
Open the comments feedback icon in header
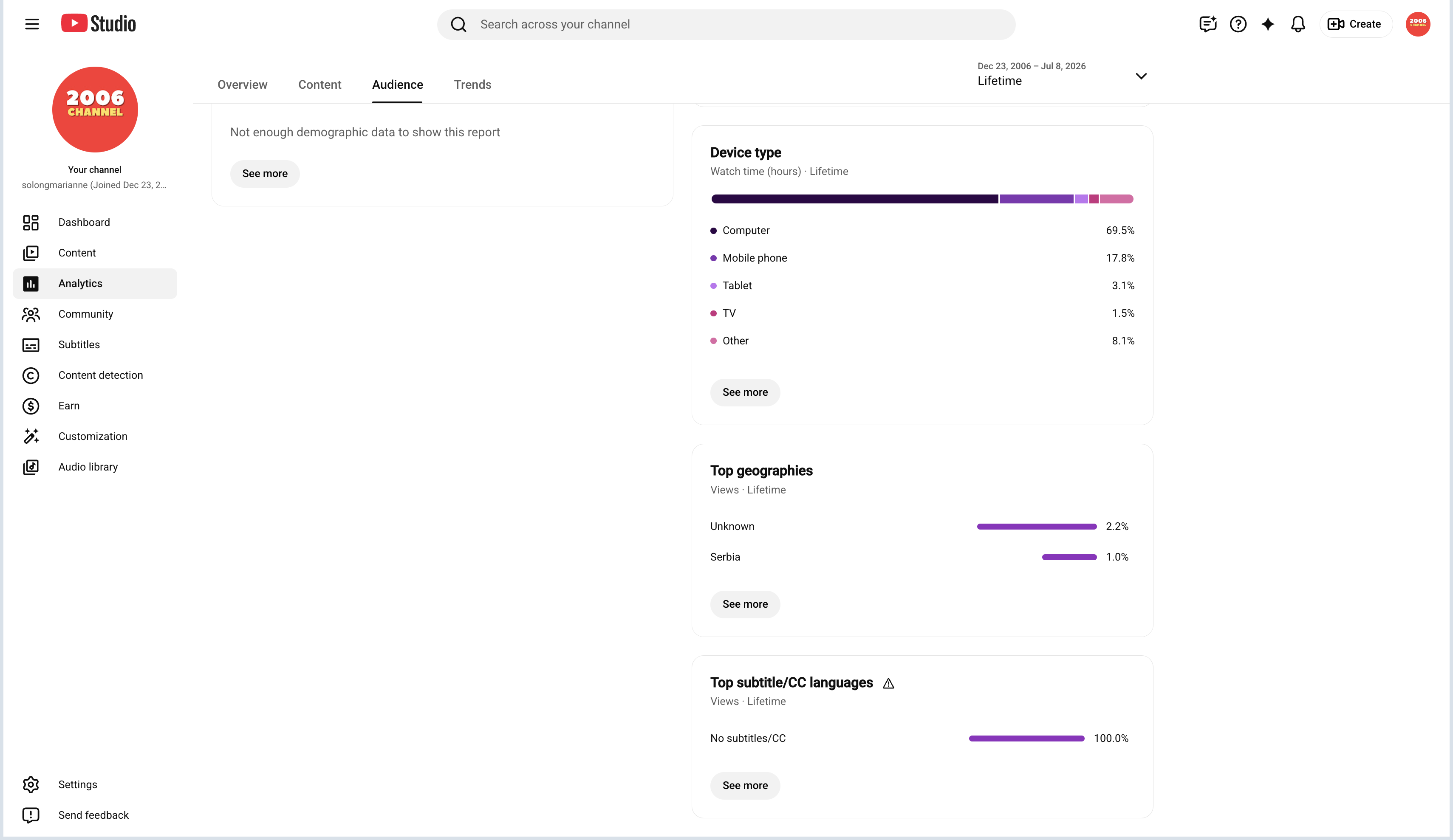click(1207, 24)
